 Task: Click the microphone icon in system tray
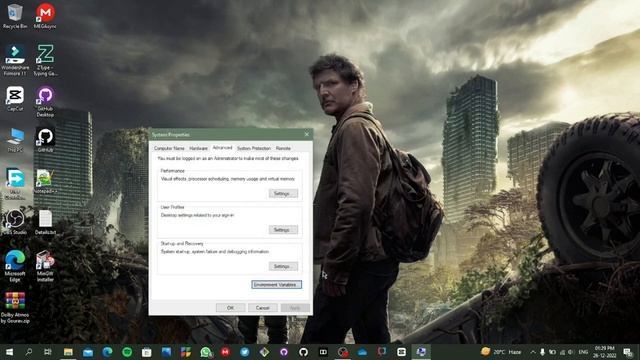pyautogui.click(x=542, y=352)
